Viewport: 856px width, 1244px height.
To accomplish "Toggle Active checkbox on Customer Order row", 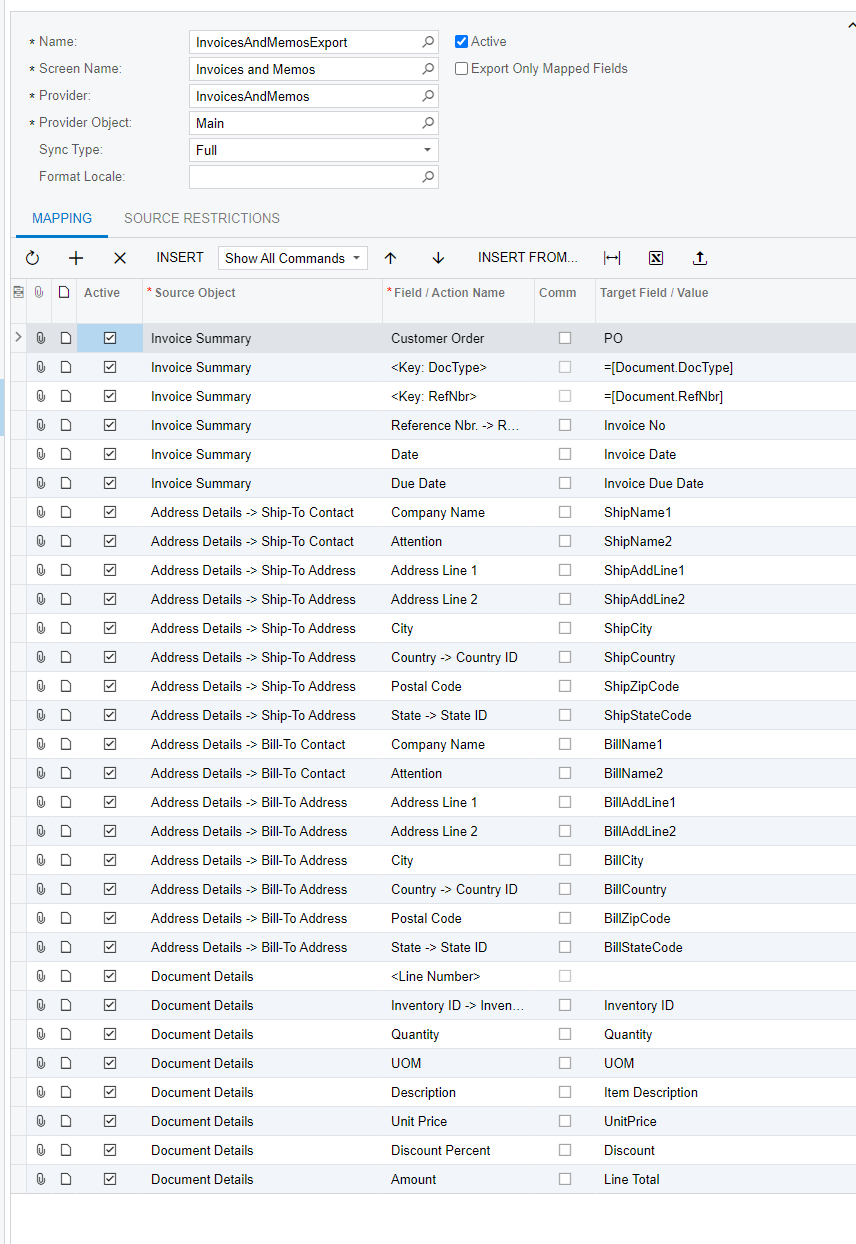I will pos(110,338).
